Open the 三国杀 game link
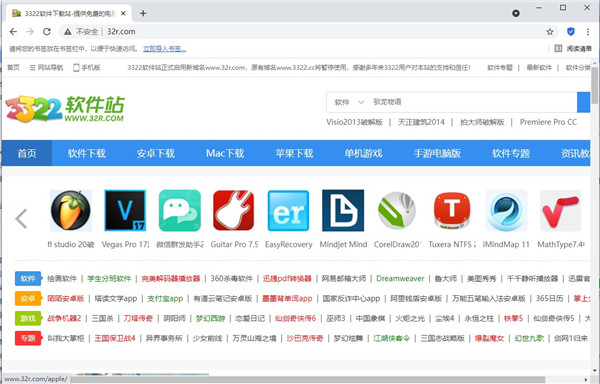The height and width of the screenshot is (384, 600). [x=102, y=318]
